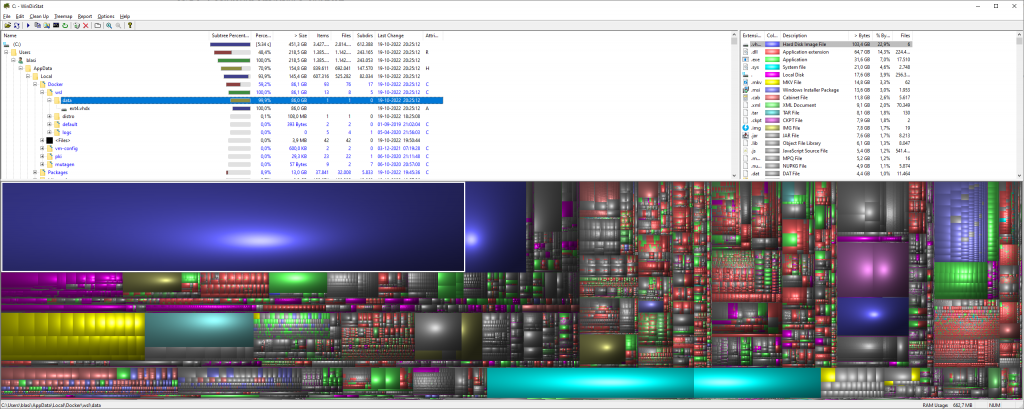
Task: Click the red X delete toolbar icon
Action: pos(85,25)
